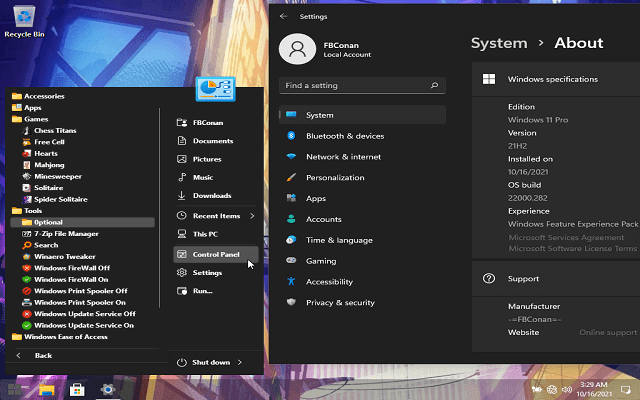
Task: Open Online support website link
Action: click(608, 333)
